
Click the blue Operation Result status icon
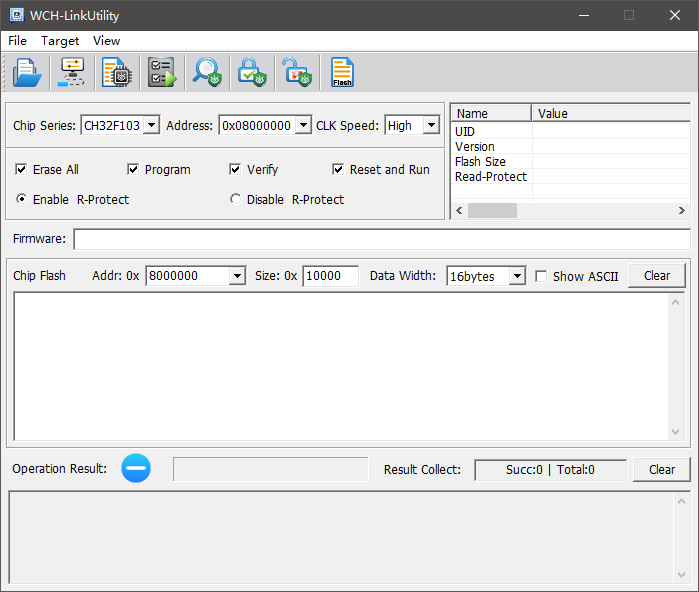pyautogui.click(x=136, y=468)
